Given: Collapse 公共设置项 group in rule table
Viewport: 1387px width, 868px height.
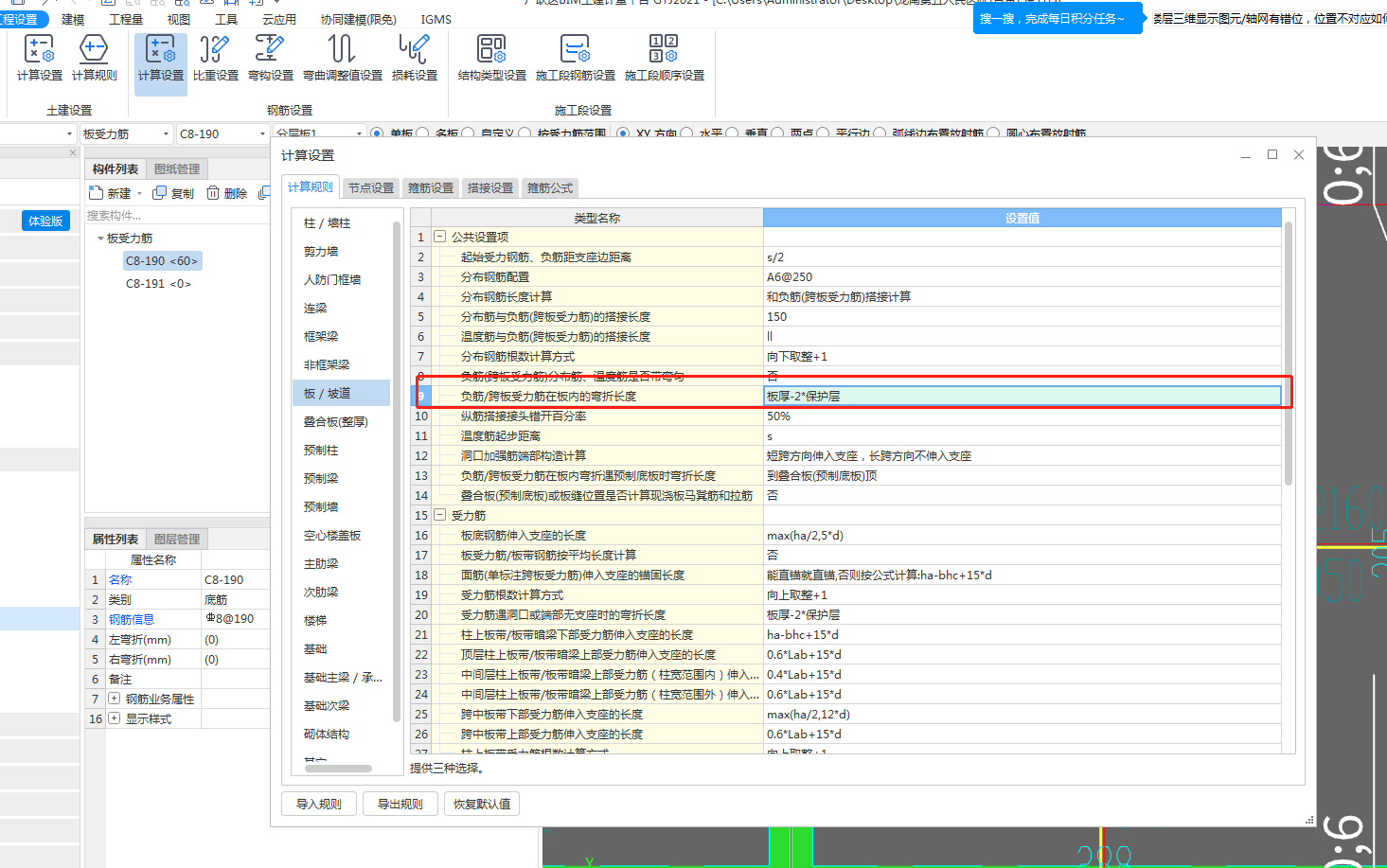Looking at the screenshot, I should tap(439, 237).
